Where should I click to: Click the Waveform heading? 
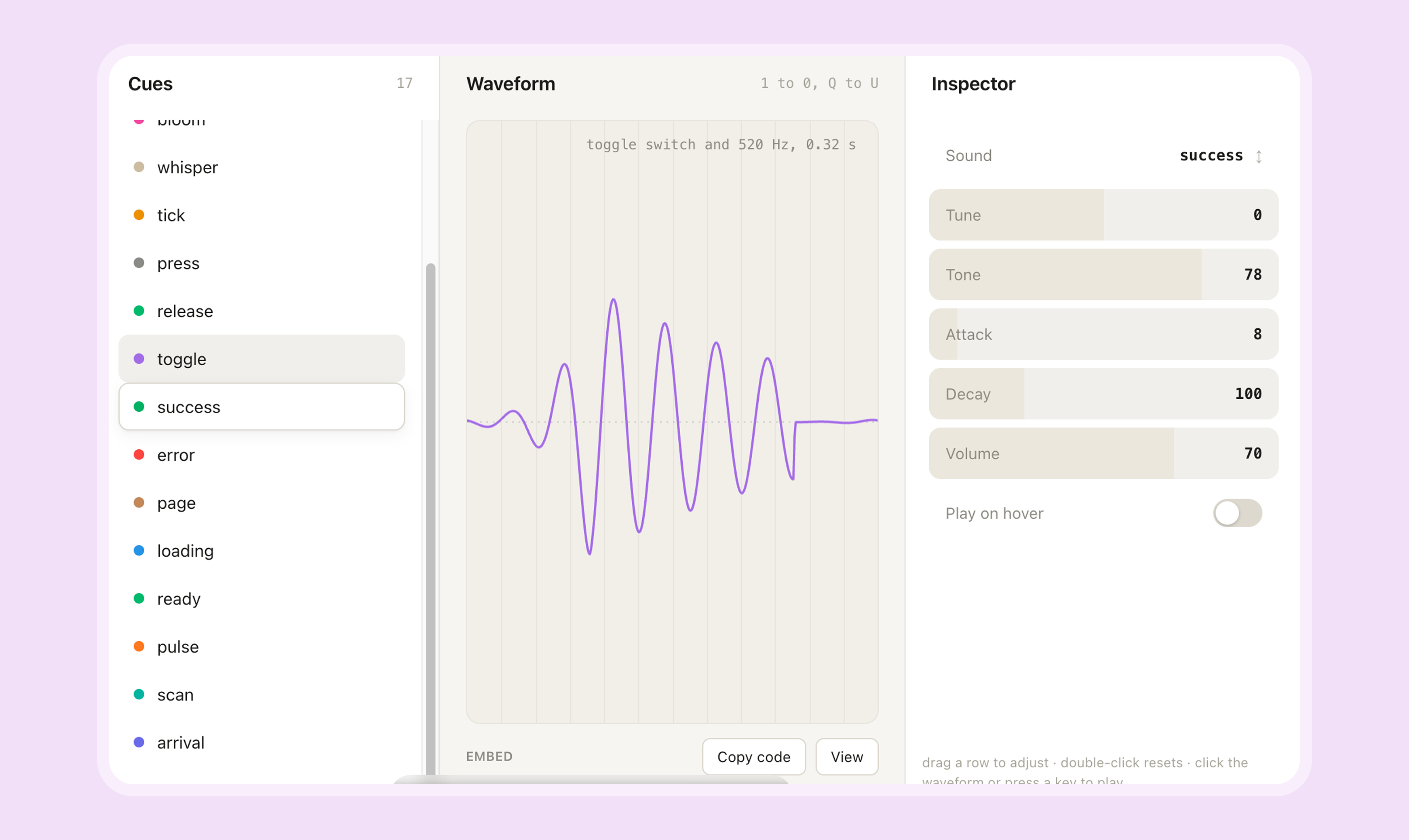point(510,84)
